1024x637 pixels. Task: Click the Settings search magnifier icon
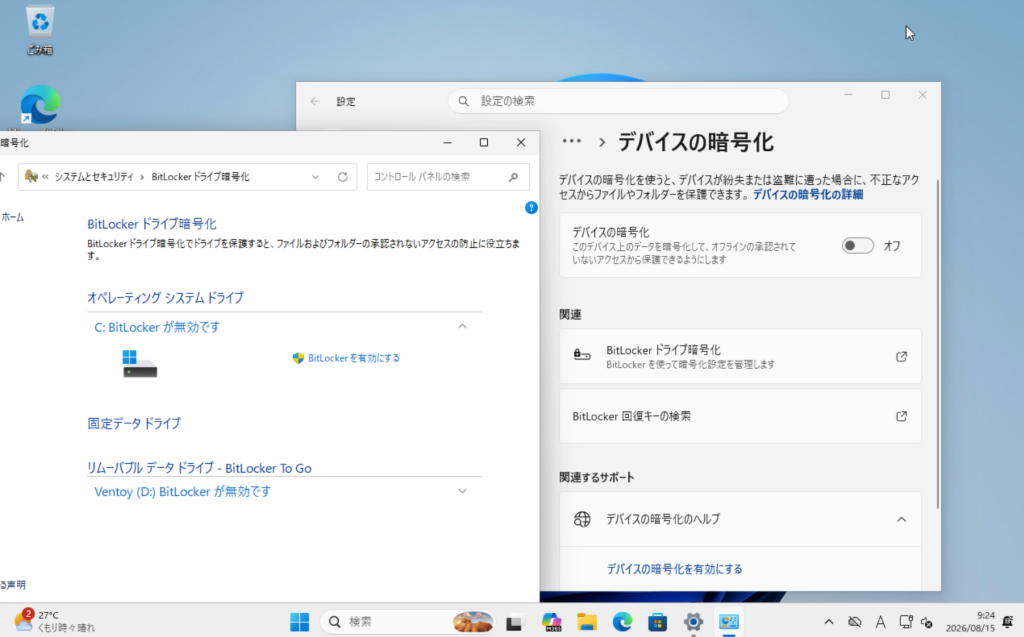(464, 101)
